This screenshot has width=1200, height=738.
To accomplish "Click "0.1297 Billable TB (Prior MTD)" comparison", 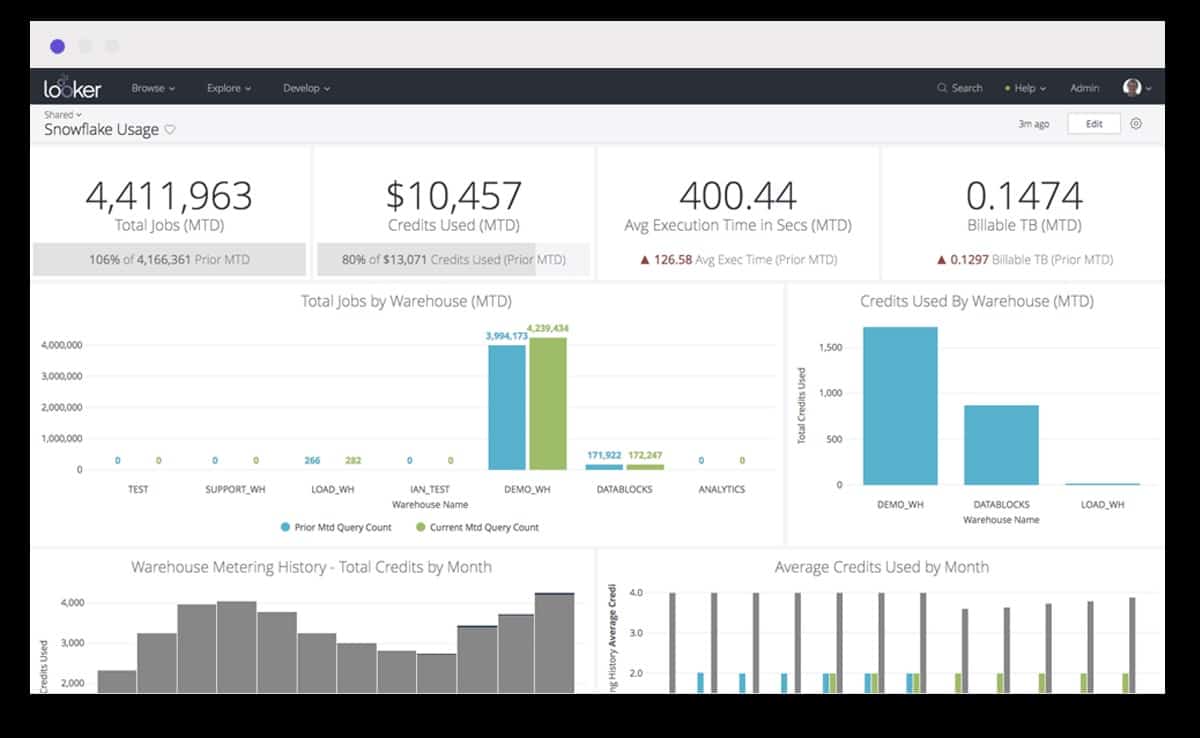I will [1024, 260].
